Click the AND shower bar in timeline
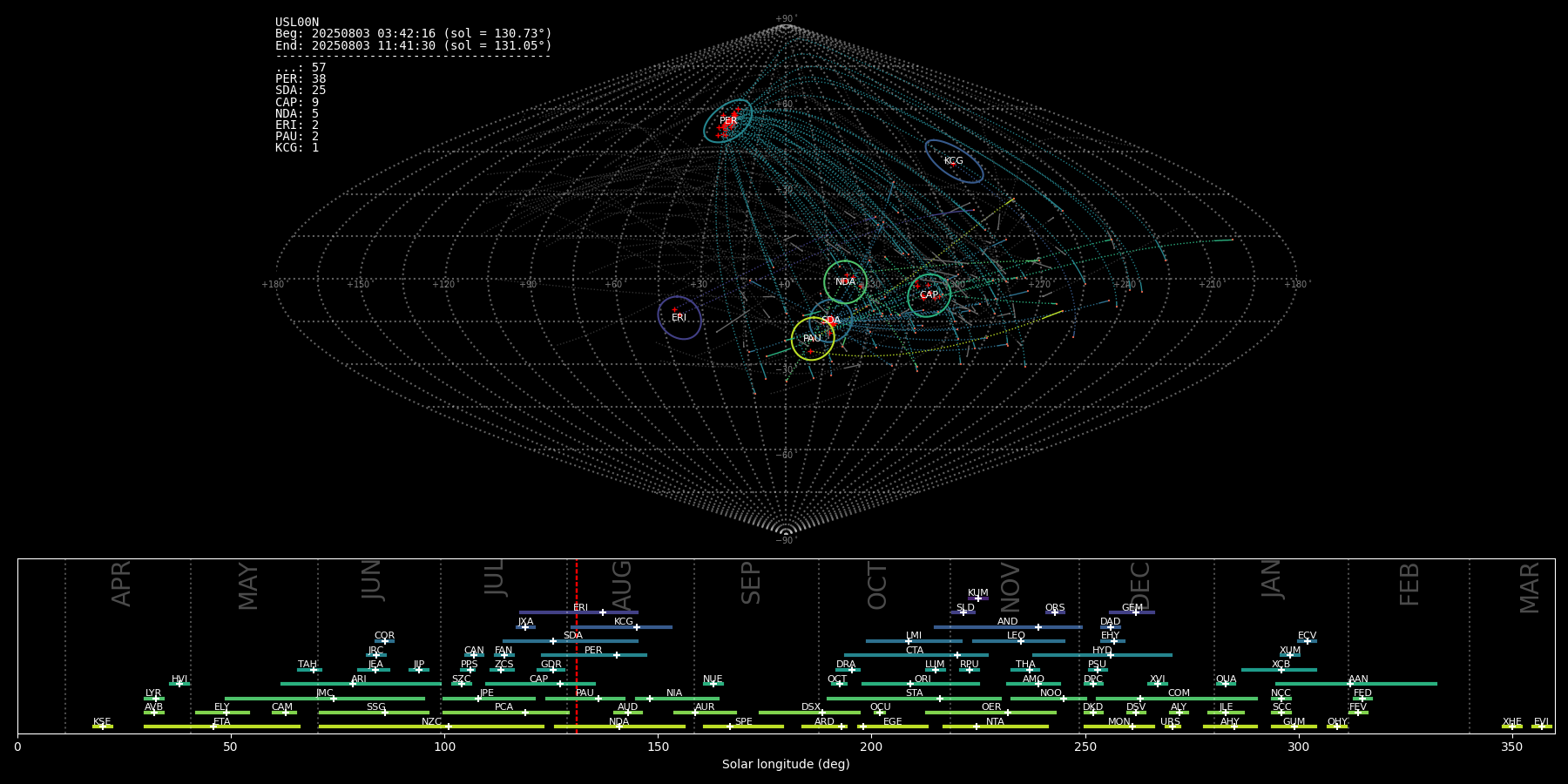 click(x=1008, y=627)
